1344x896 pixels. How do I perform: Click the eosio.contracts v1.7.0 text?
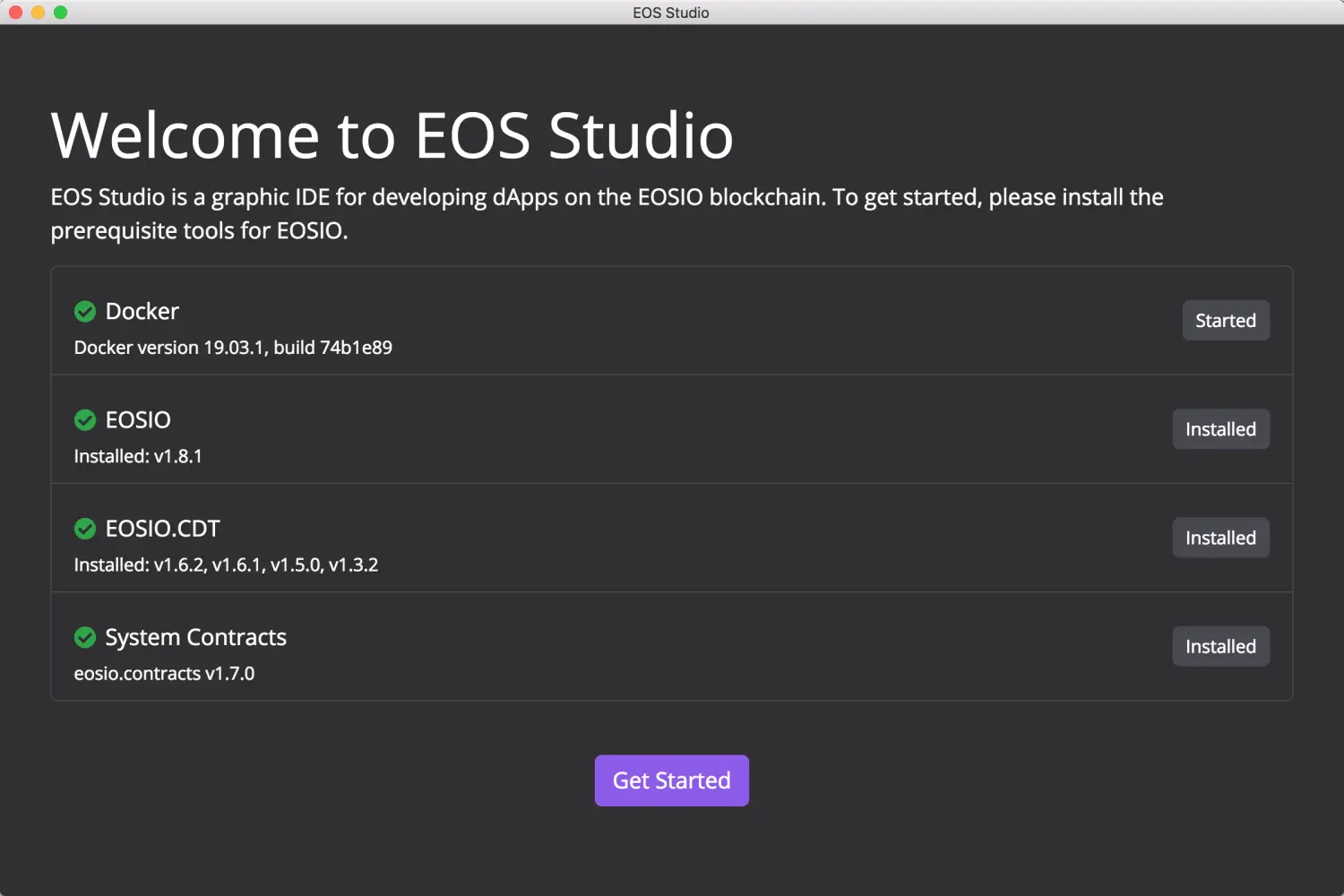pyautogui.click(x=164, y=674)
